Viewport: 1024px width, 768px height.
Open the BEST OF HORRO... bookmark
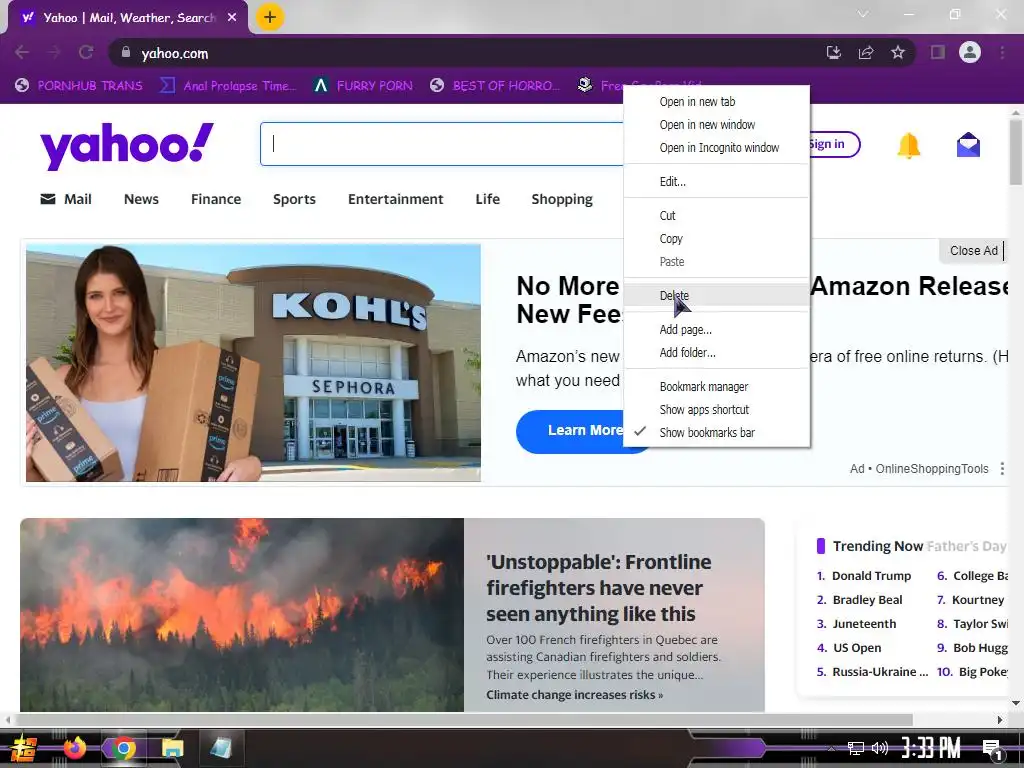click(x=495, y=86)
